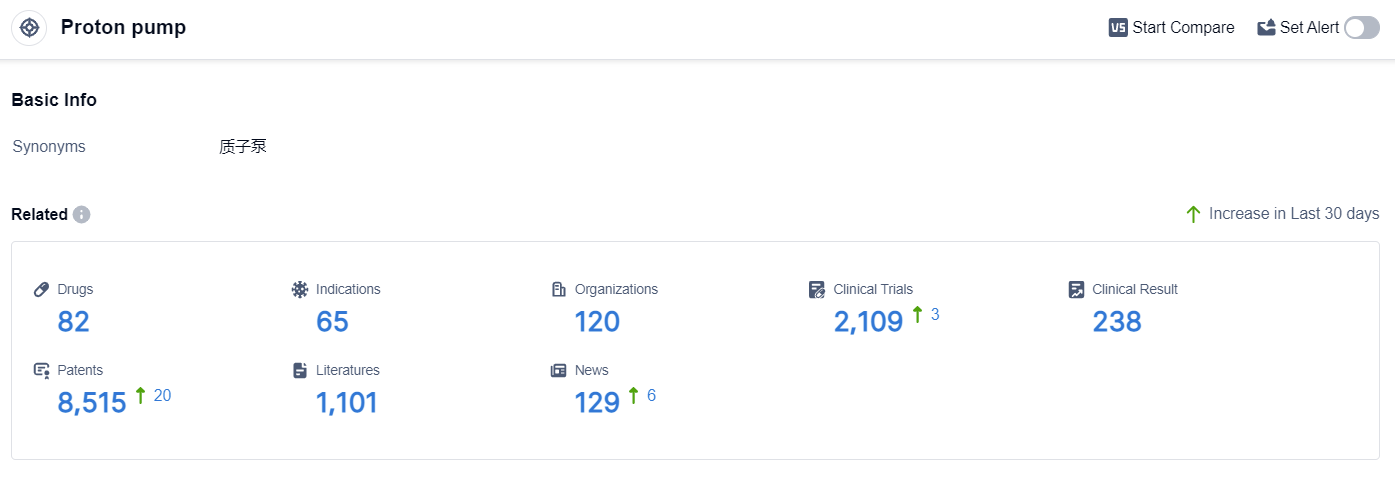Open the 2,109 Clinical Trials count
Screen dimensions: 1395x481
(x=868, y=322)
